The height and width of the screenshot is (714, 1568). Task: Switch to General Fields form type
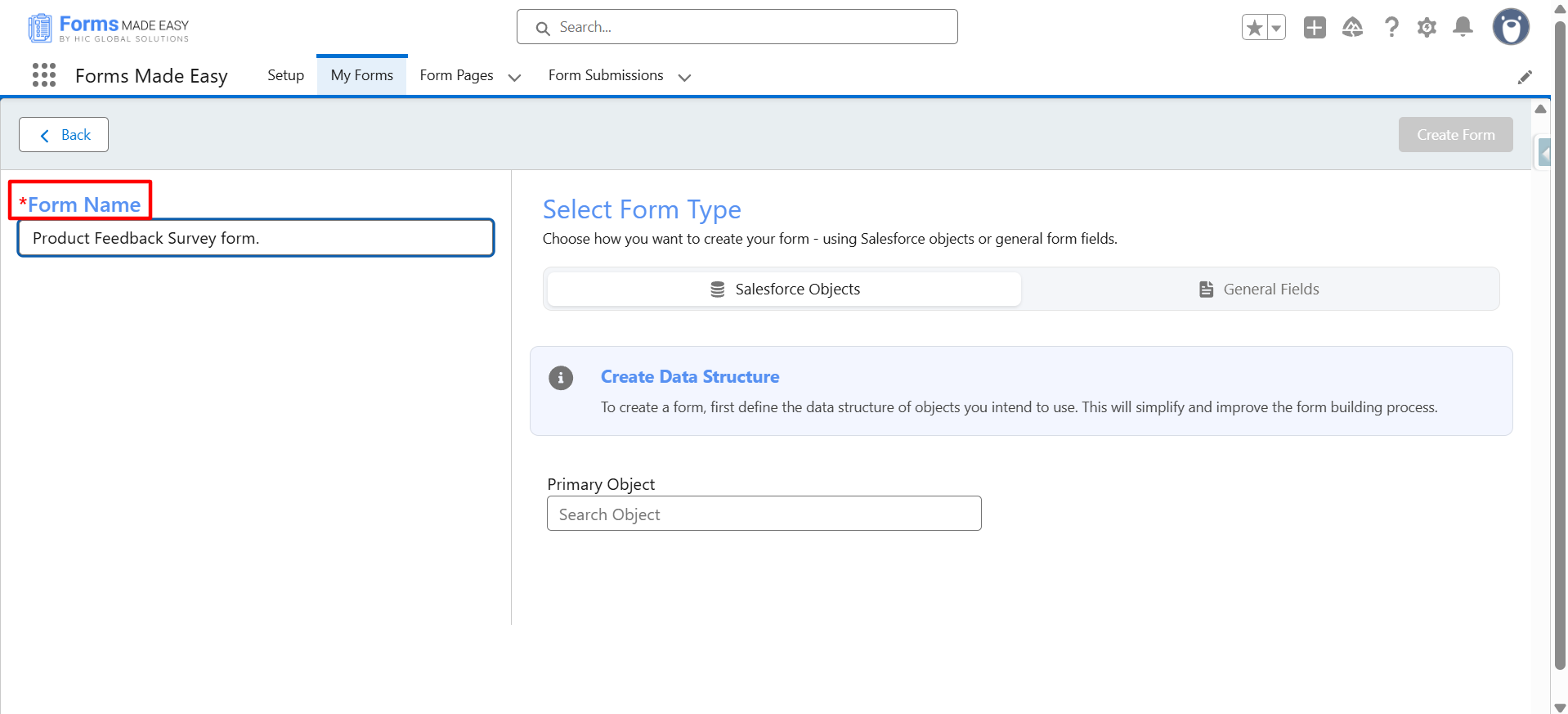click(x=1259, y=290)
